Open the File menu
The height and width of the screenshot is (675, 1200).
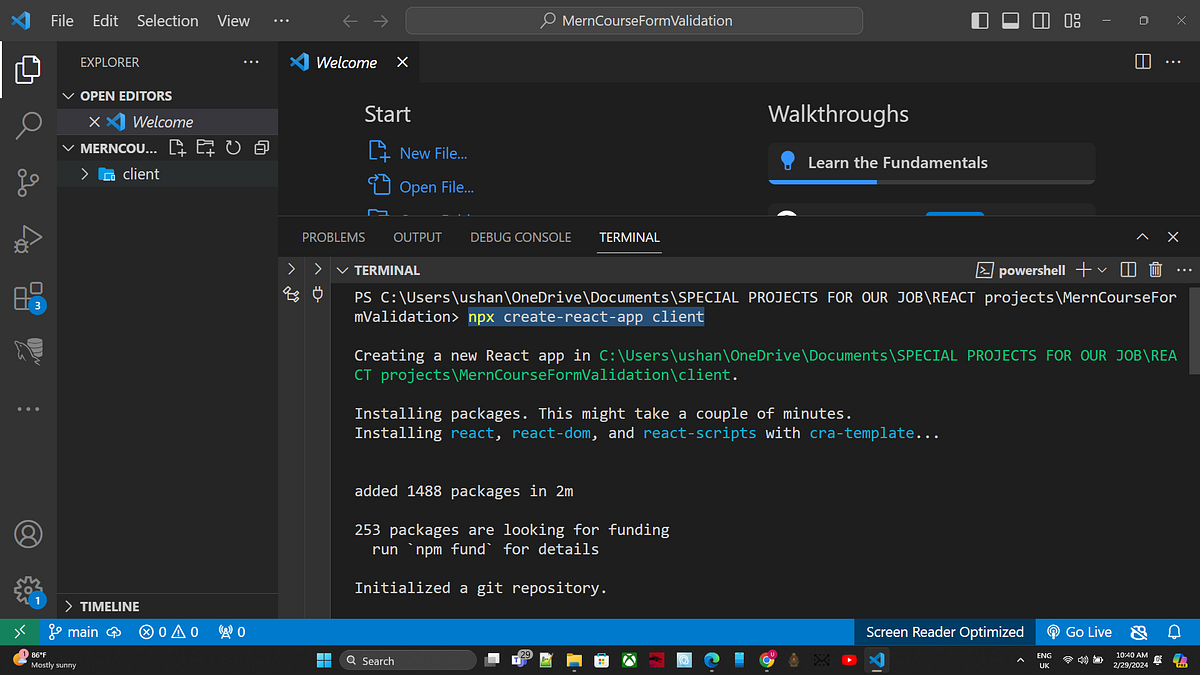pyautogui.click(x=62, y=20)
